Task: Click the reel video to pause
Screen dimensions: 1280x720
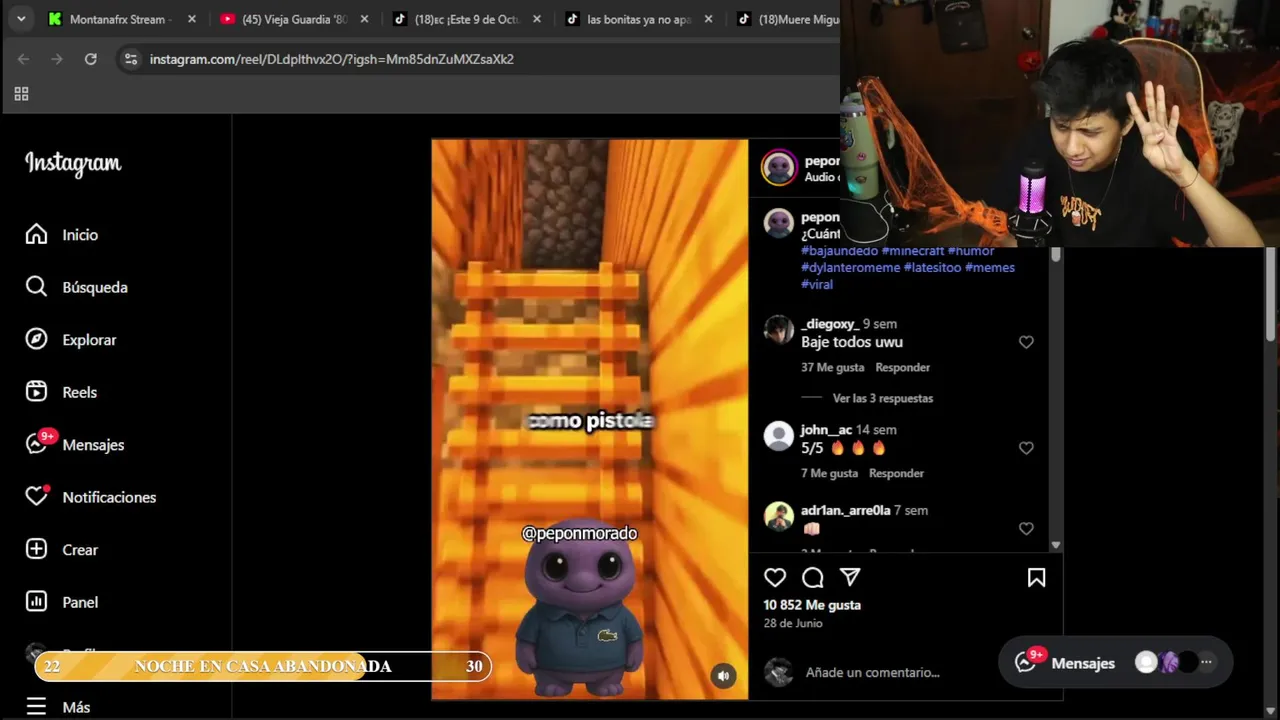Action: click(589, 419)
